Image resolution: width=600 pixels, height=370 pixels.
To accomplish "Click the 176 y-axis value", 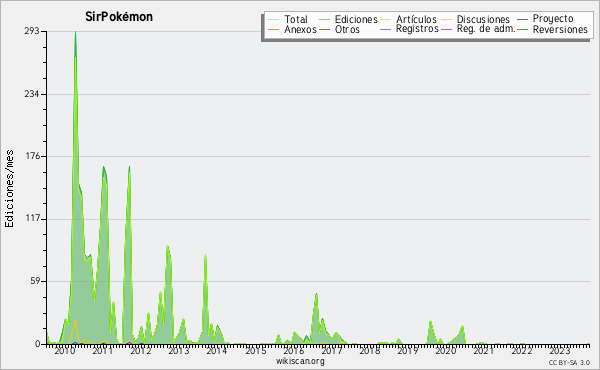I will tap(32, 156).
